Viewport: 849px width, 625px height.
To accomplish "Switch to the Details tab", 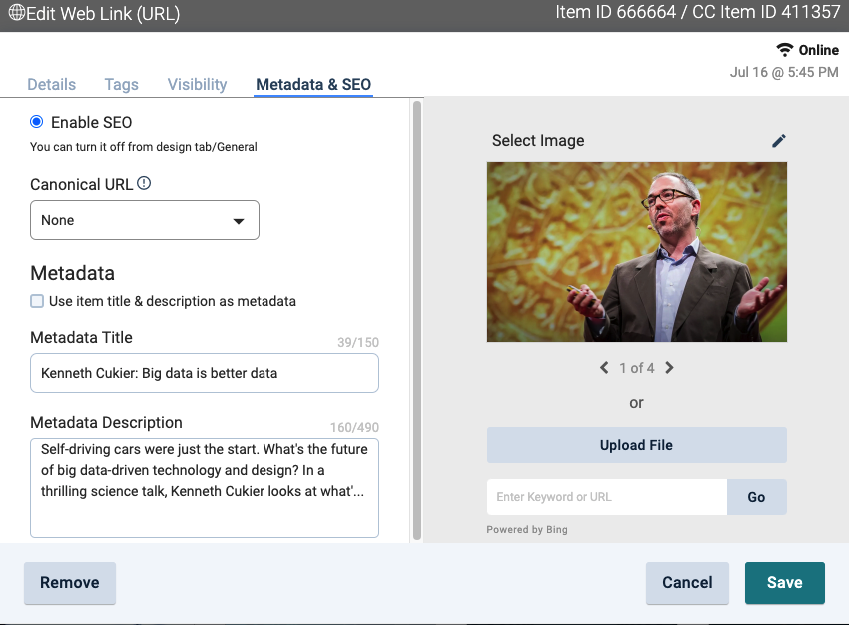I will pos(51,85).
